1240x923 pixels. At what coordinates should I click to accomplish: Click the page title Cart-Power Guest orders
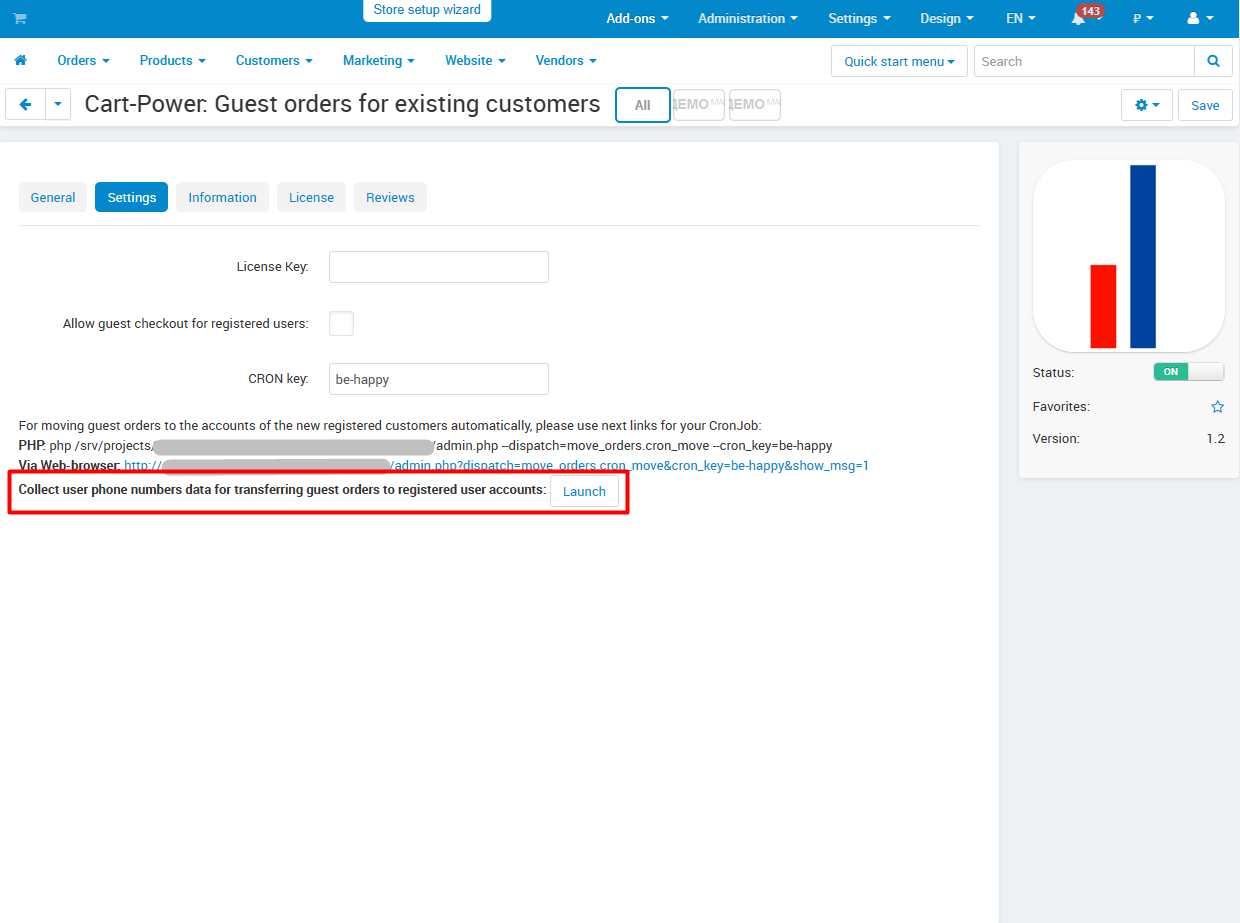click(342, 104)
